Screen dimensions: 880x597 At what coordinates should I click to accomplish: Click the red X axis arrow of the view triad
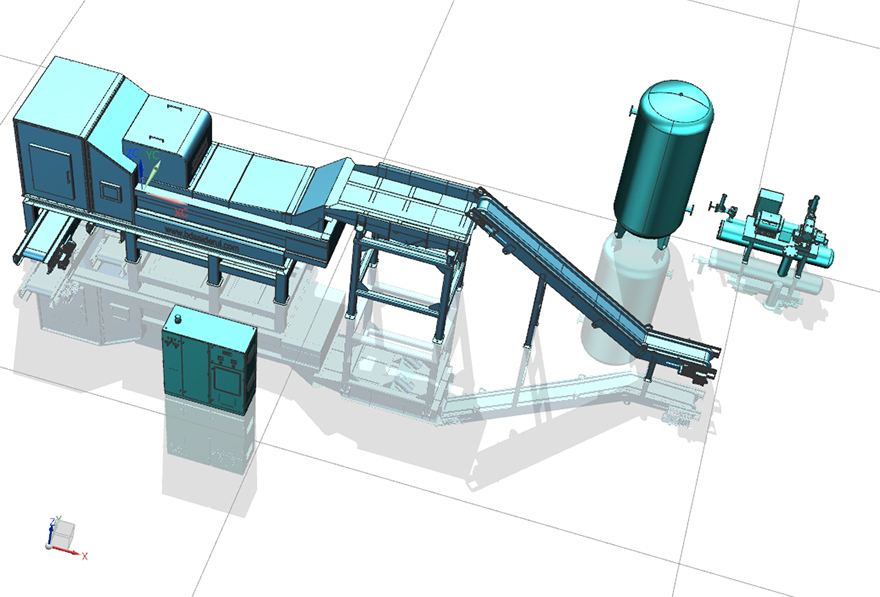pos(74,552)
